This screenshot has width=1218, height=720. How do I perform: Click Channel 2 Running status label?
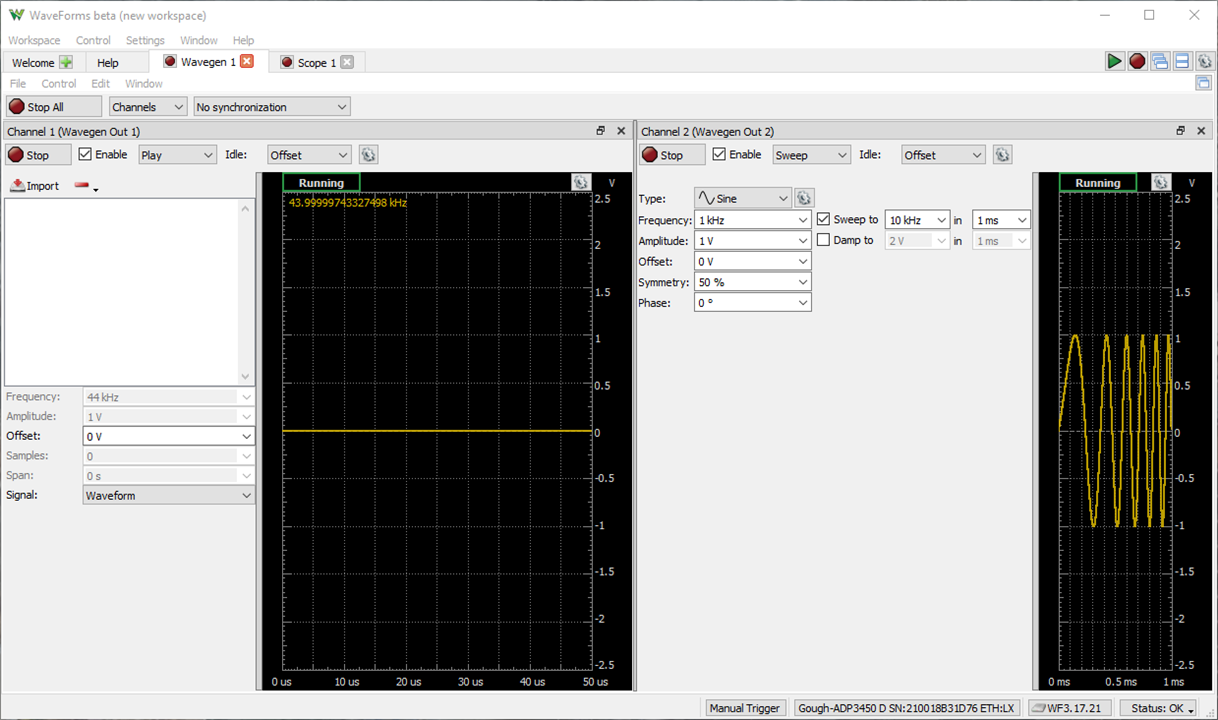[x=1098, y=183]
